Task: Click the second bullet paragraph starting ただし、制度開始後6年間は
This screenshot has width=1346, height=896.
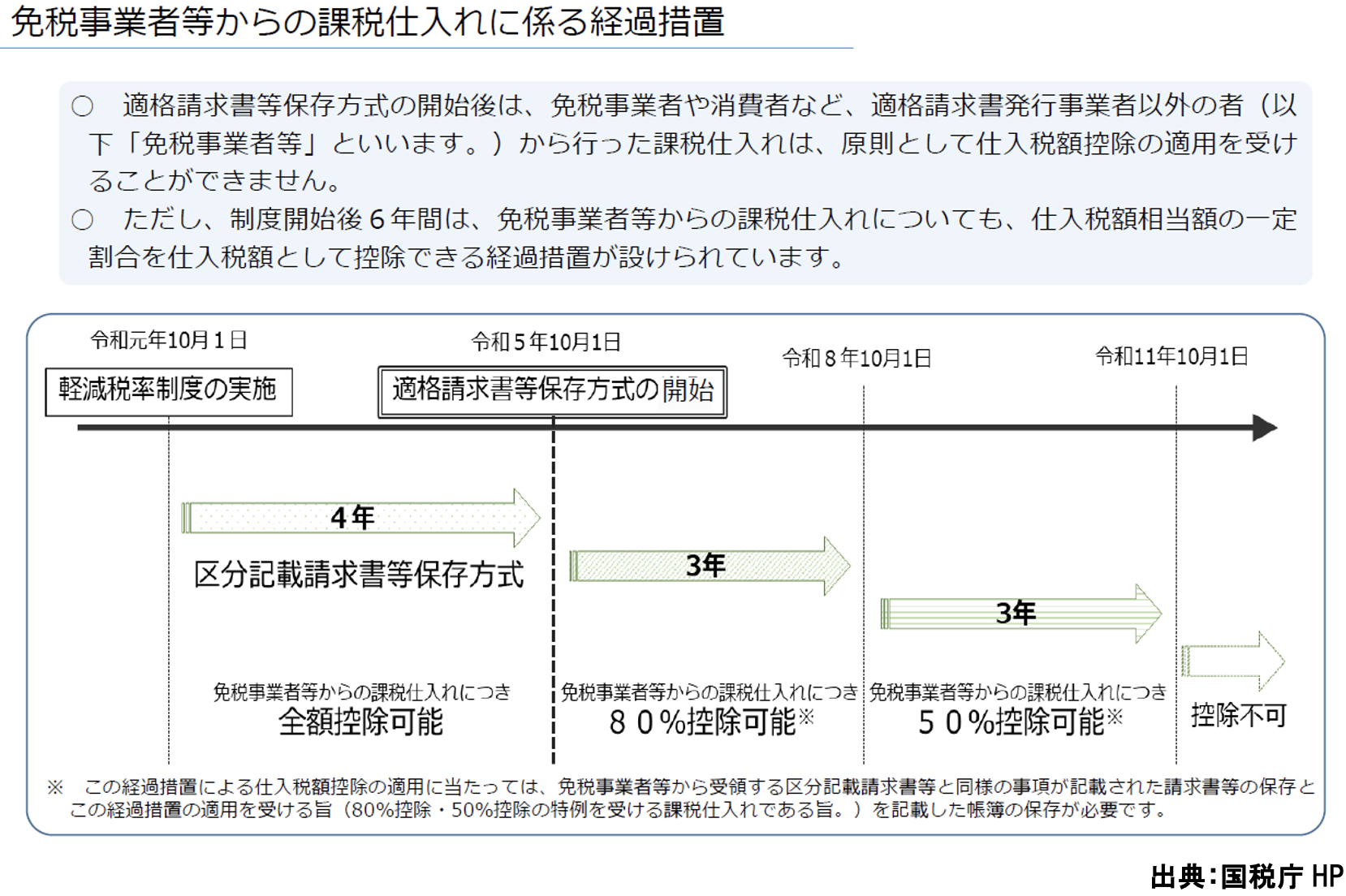Action: coord(684,238)
